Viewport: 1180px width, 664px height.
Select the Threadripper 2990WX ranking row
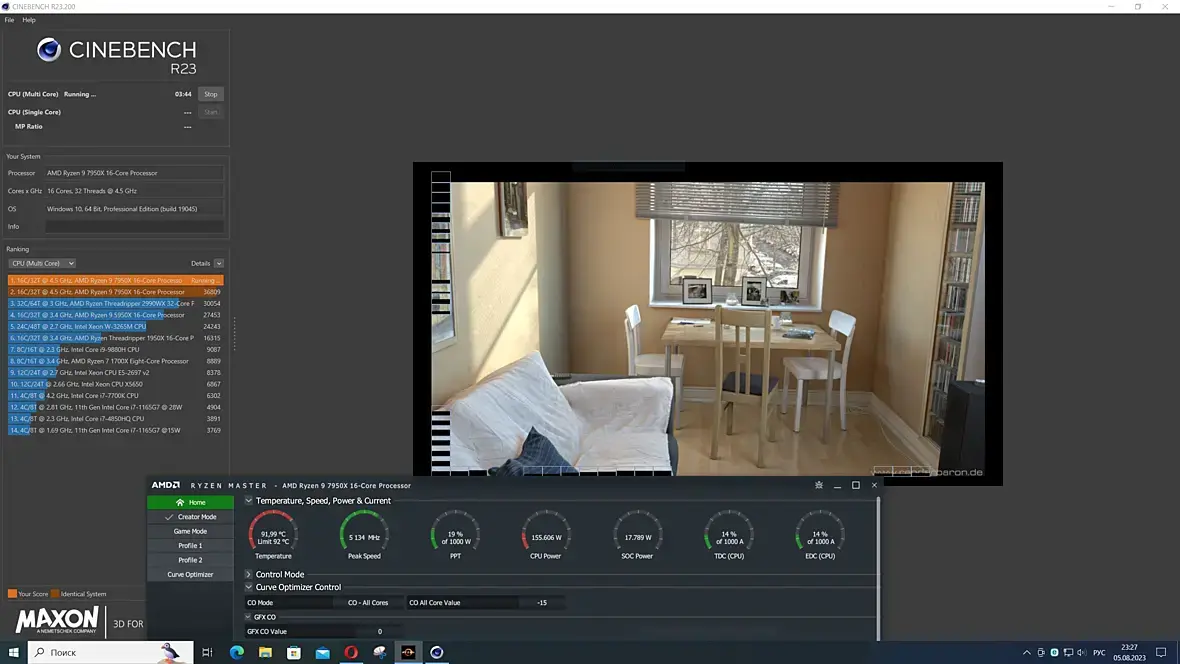coord(115,303)
